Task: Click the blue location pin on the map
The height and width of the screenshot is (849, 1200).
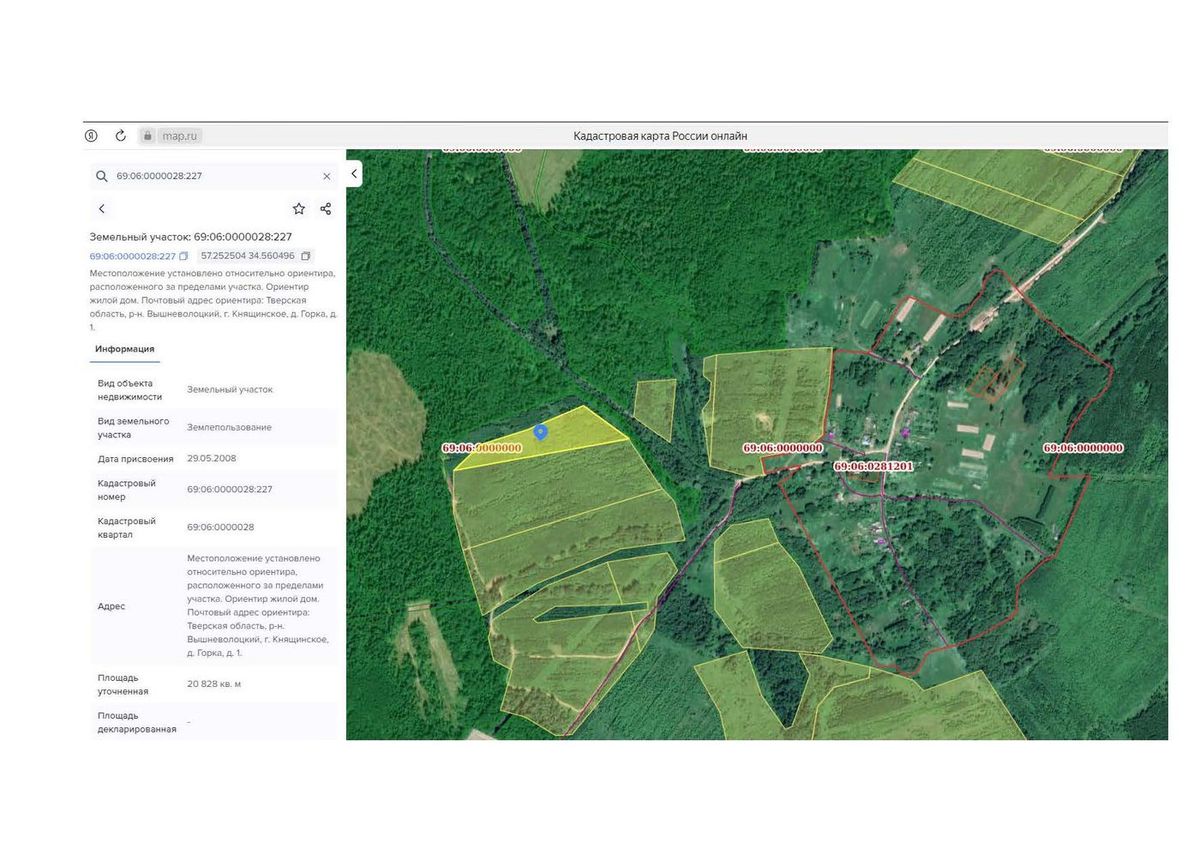Action: [541, 432]
